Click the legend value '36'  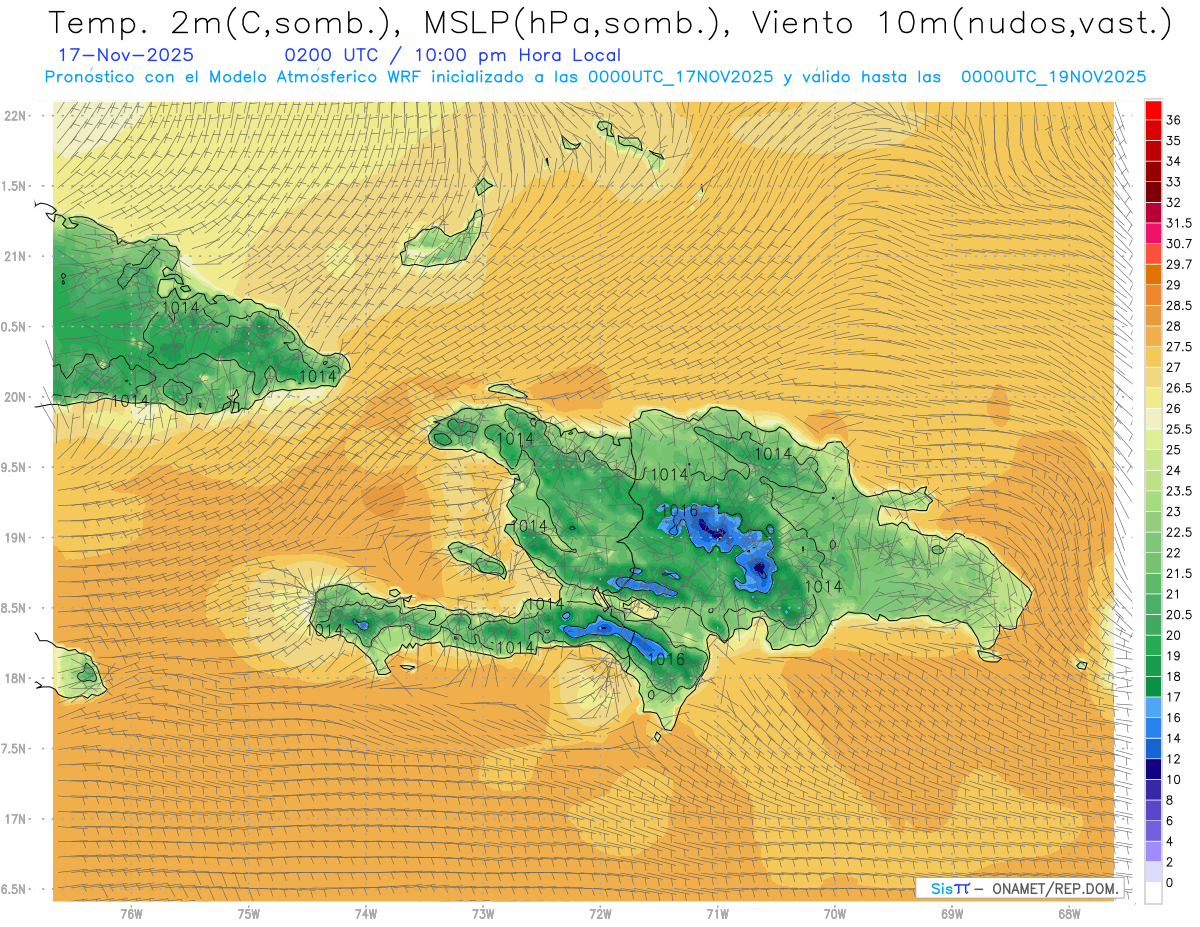(x=1174, y=121)
